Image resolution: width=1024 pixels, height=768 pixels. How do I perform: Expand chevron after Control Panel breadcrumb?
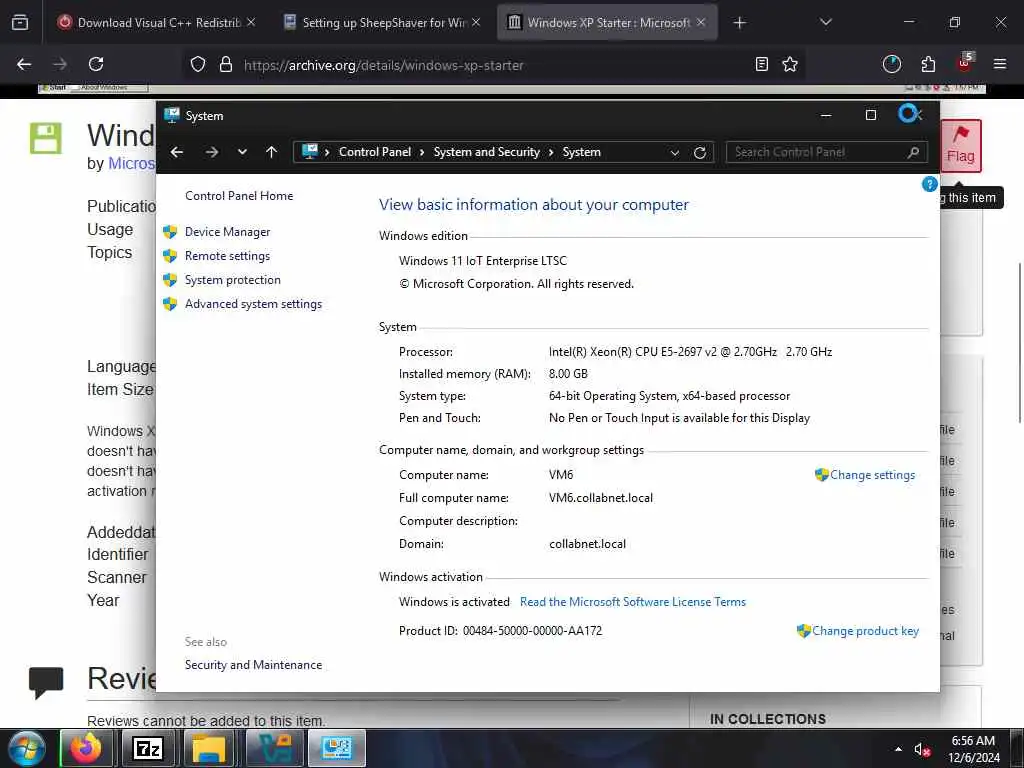[422, 152]
